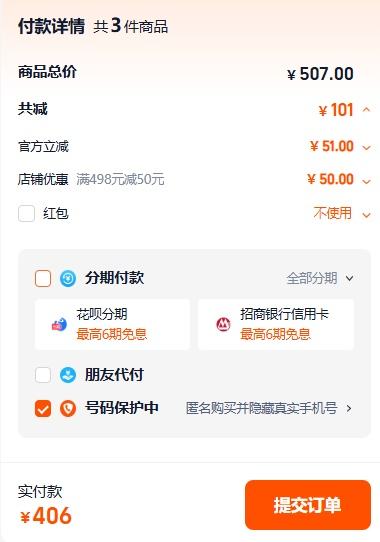Open the 匿名购买并隐藏真实手机号 link
This screenshot has height=542, width=380.
tap(269, 408)
